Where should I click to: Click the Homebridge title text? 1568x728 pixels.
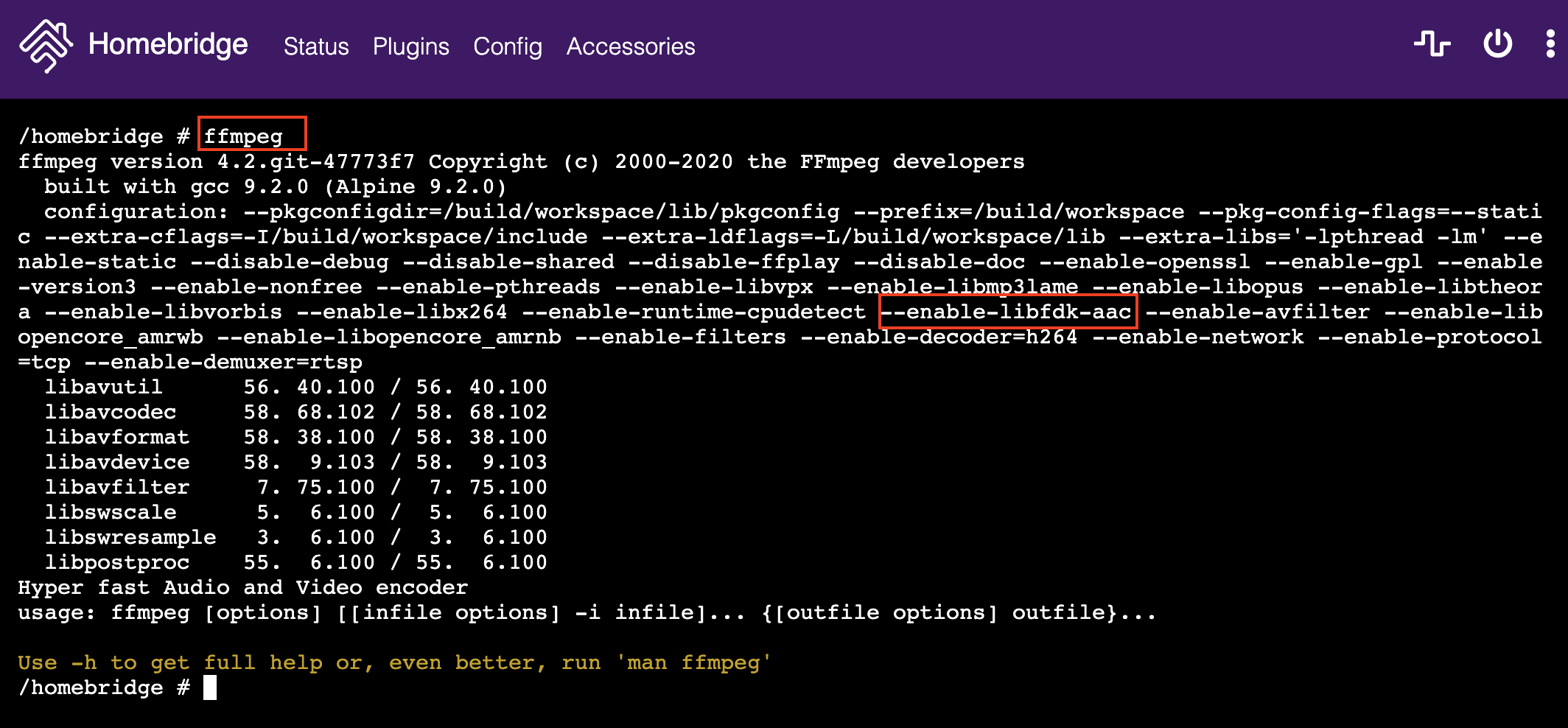[167, 46]
